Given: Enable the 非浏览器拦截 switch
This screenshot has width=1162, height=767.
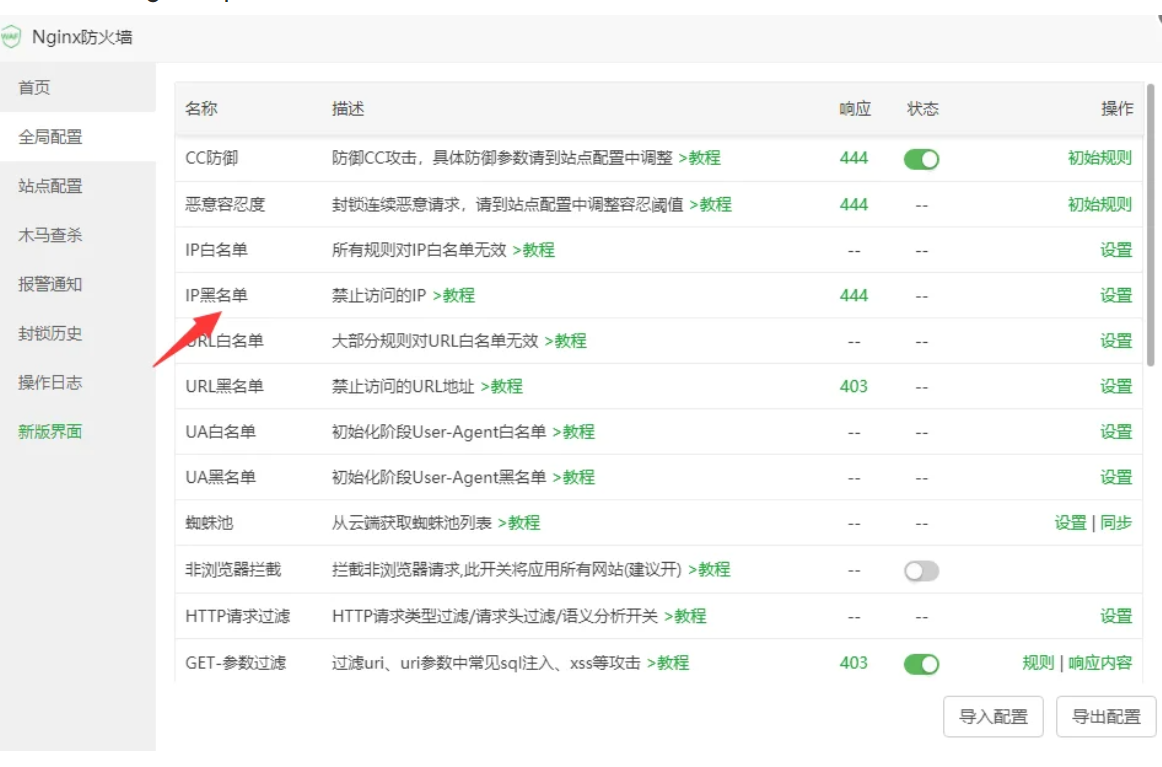Looking at the screenshot, I should (x=921, y=571).
